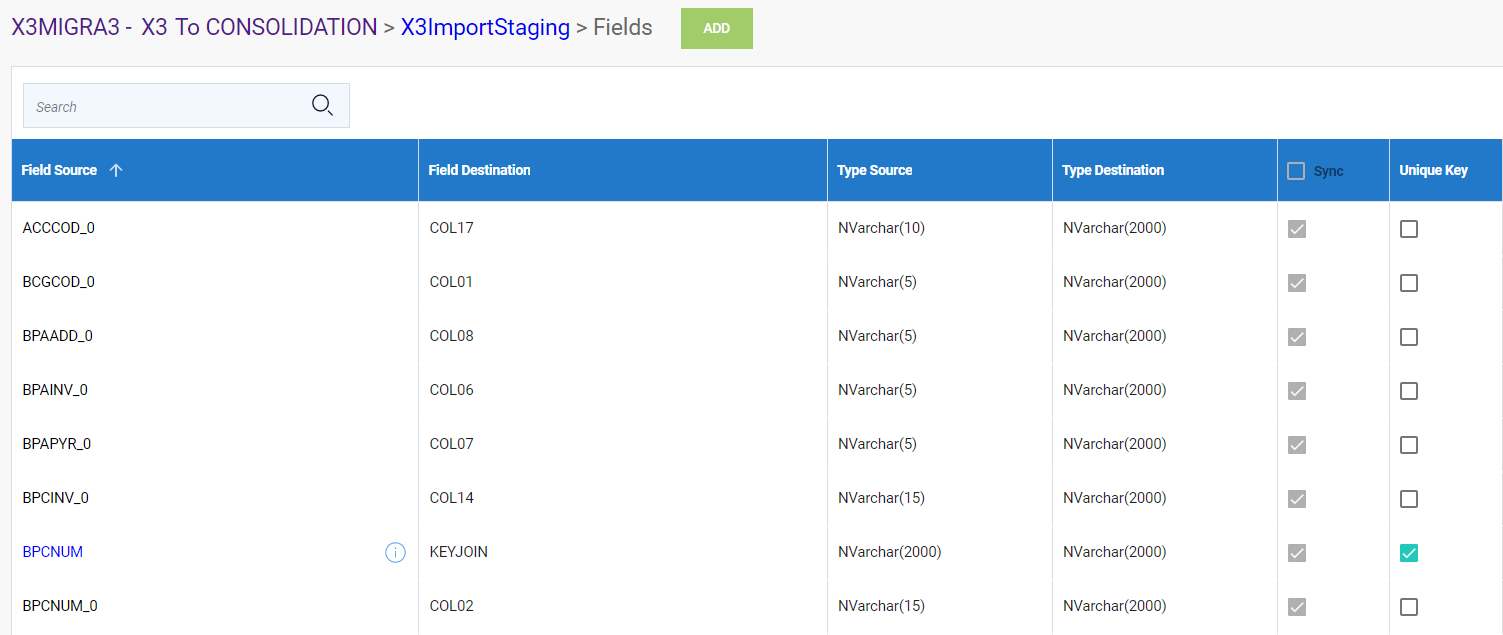Open info icon next to BPCNUM
This screenshot has width=1503, height=635.
(395, 552)
